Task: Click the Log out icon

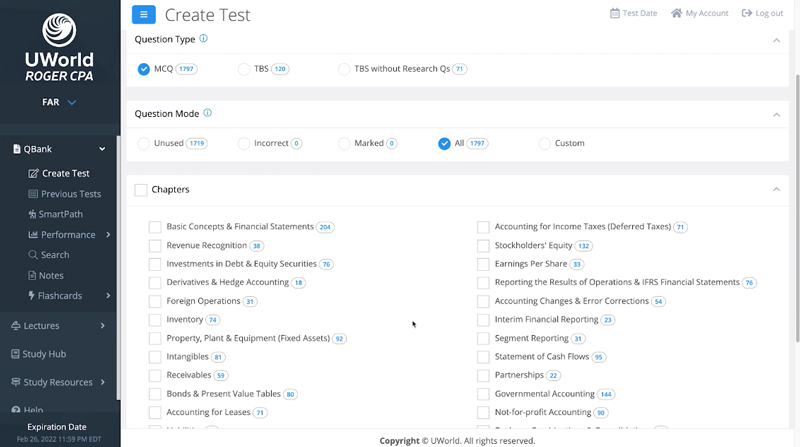Action: point(747,13)
